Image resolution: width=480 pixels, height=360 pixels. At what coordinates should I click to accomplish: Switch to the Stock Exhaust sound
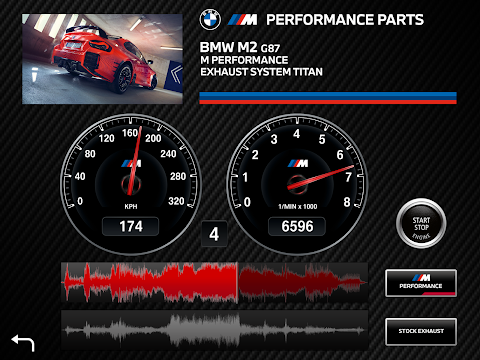[x=421, y=331]
